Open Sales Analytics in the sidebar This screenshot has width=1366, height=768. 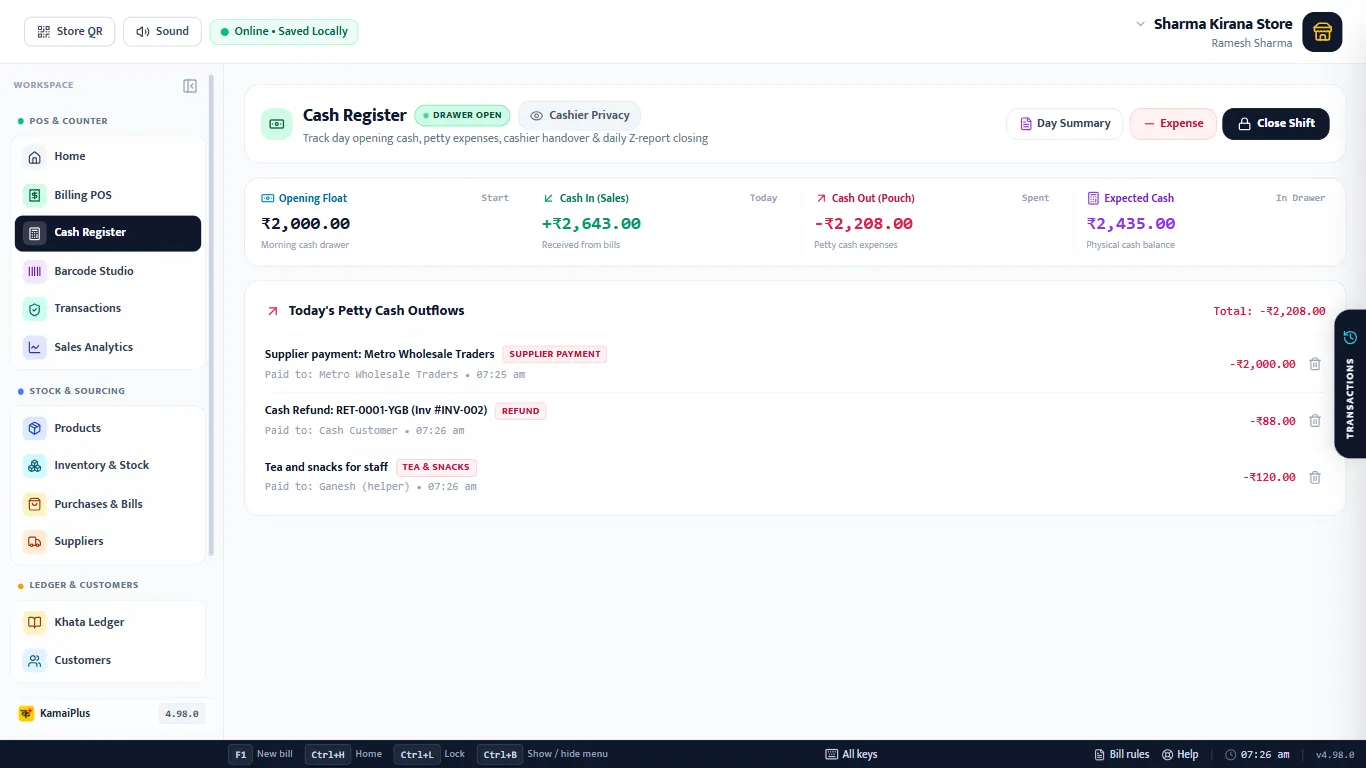click(108, 347)
